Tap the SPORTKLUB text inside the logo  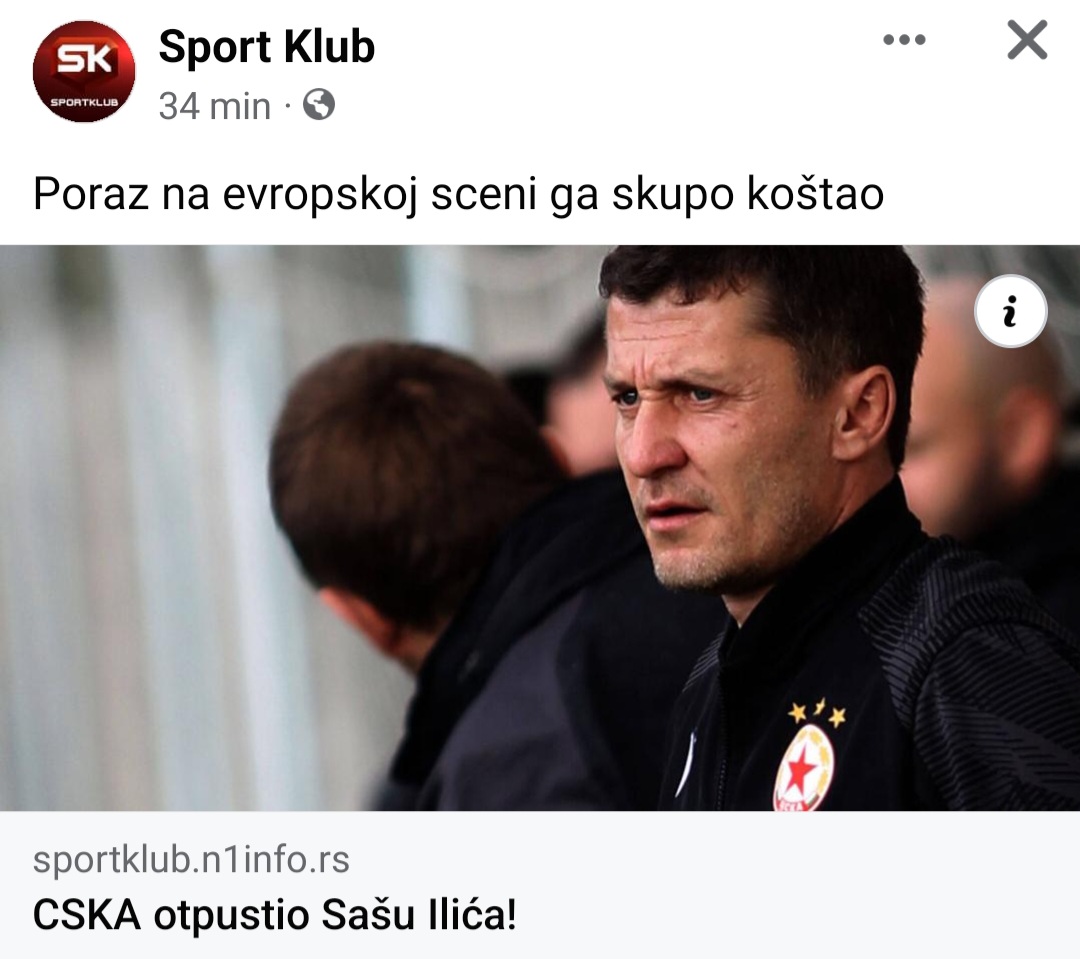pyautogui.click(x=84, y=102)
